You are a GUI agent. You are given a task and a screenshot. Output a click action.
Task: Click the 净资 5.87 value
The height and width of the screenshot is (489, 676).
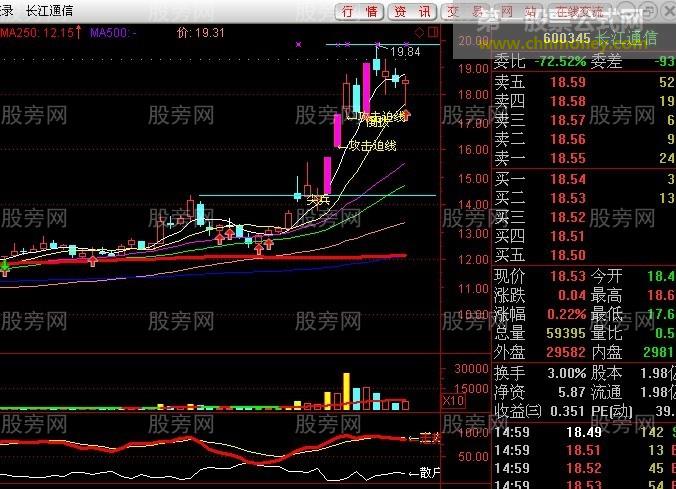[x=571, y=392]
